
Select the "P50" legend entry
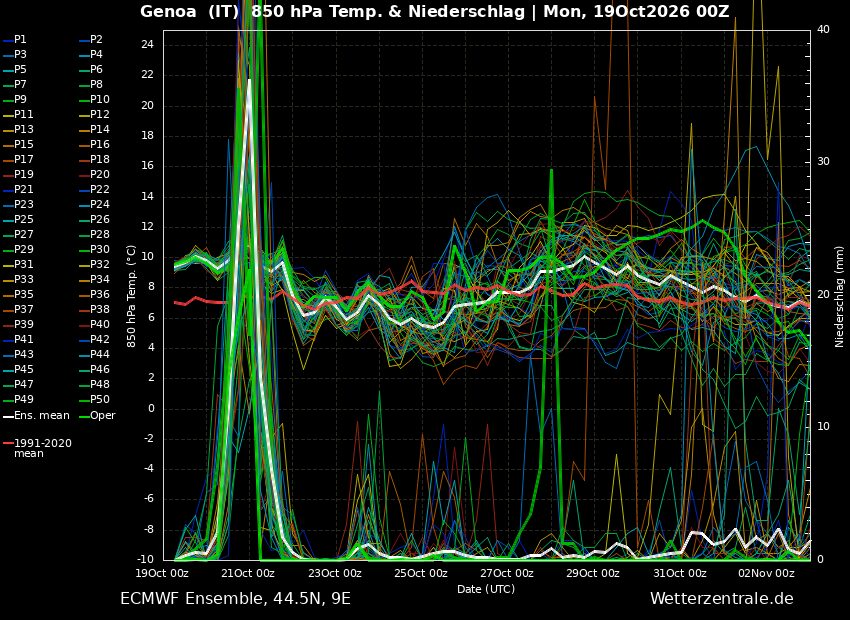point(94,399)
